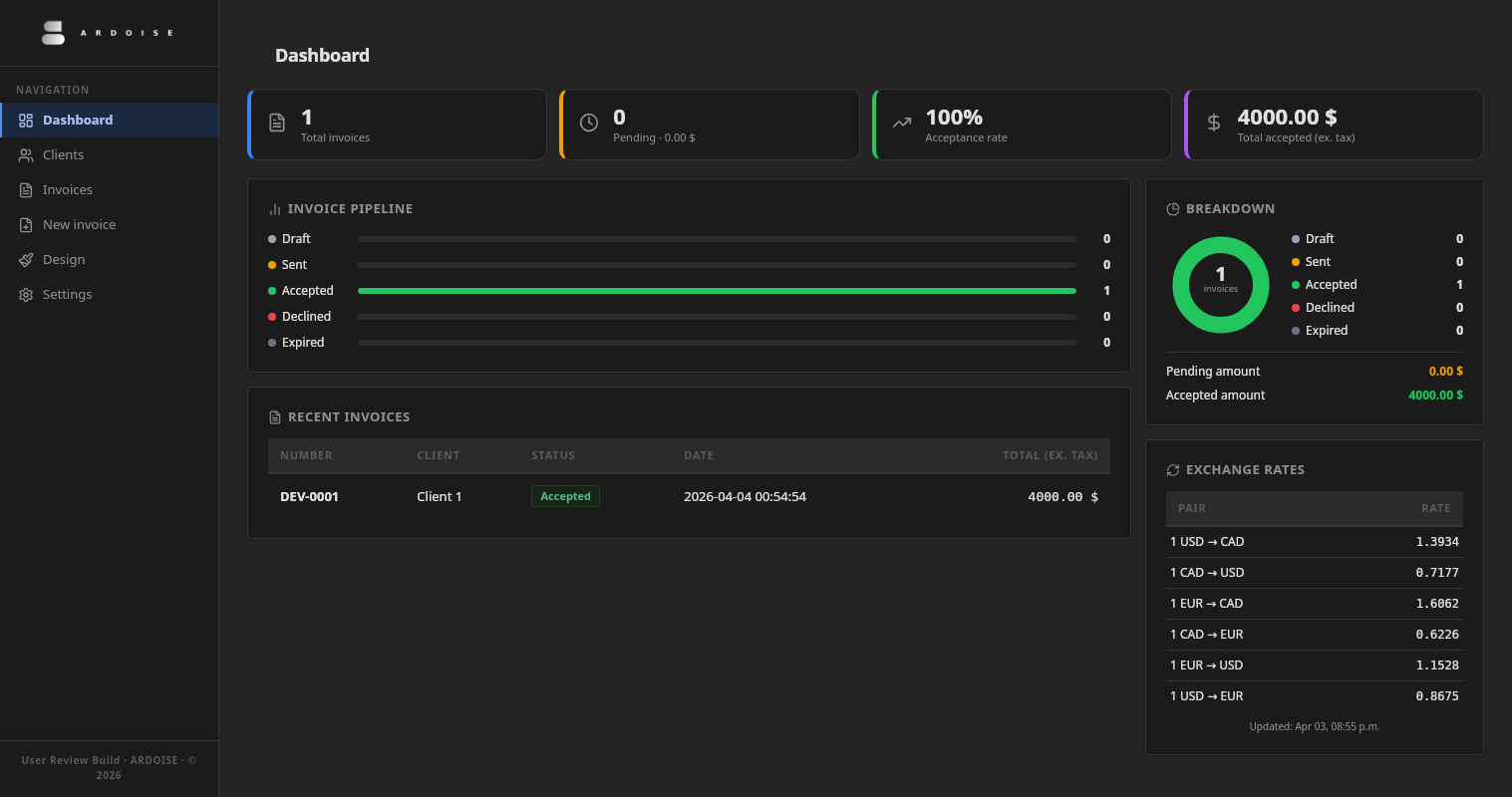Click the 1 USD → EUR exchange row

(1315, 696)
